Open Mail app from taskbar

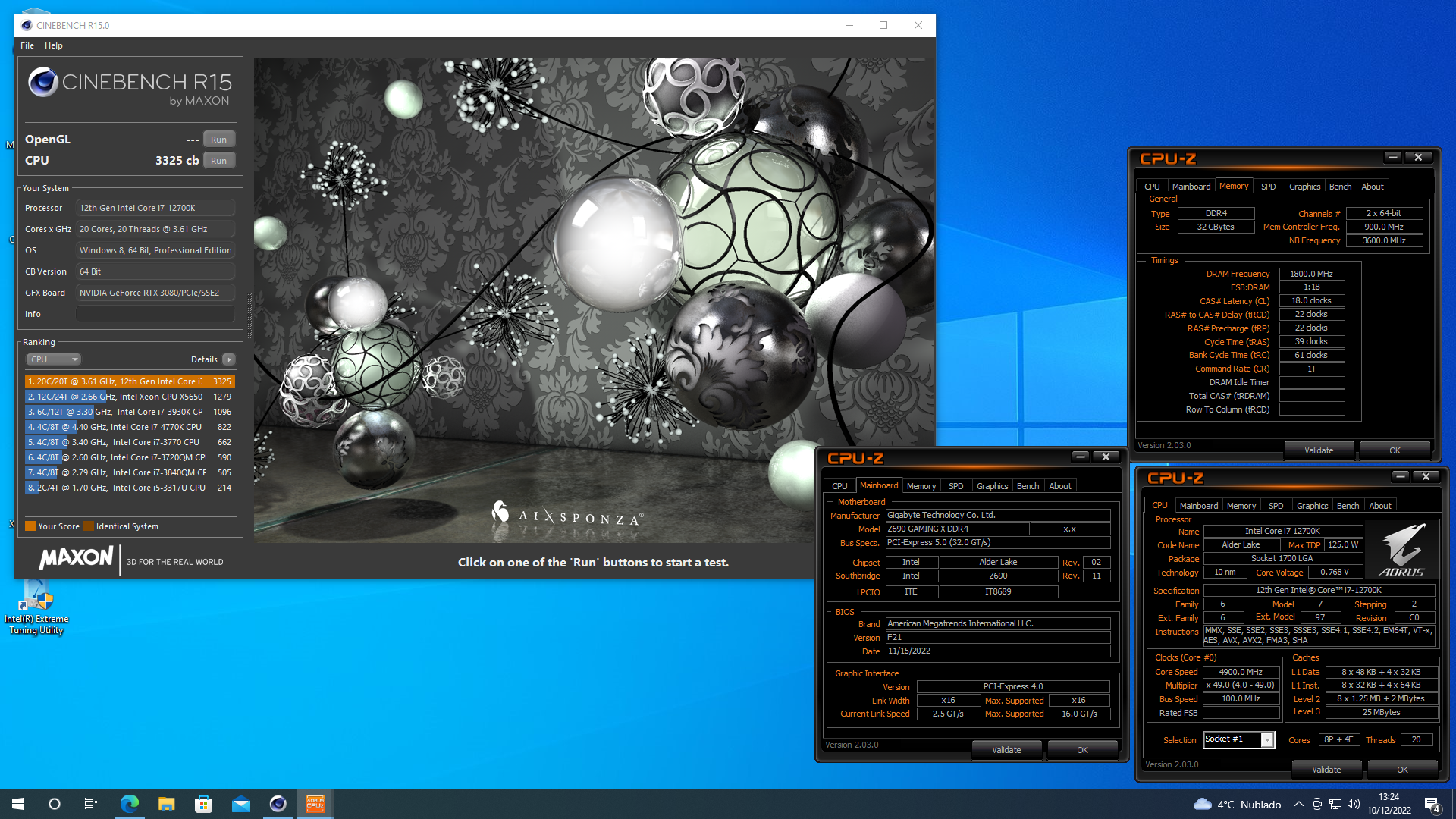coord(240,804)
